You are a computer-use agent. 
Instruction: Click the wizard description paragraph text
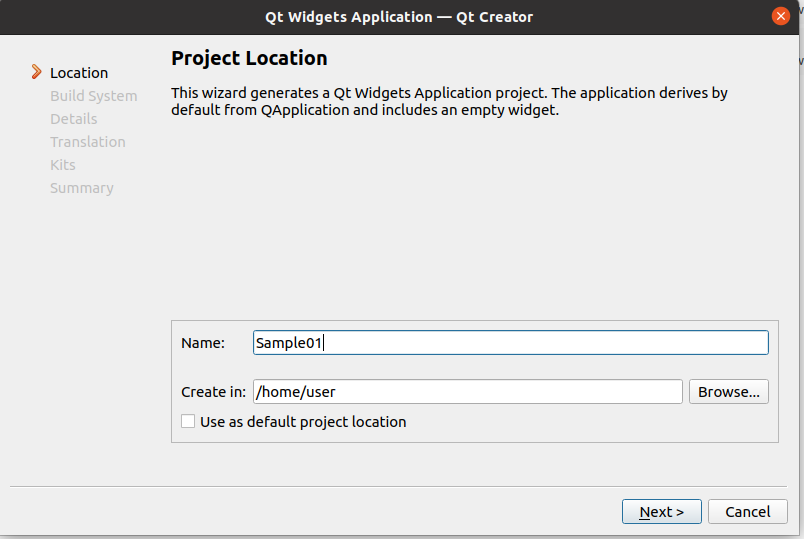(x=449, y=101)
